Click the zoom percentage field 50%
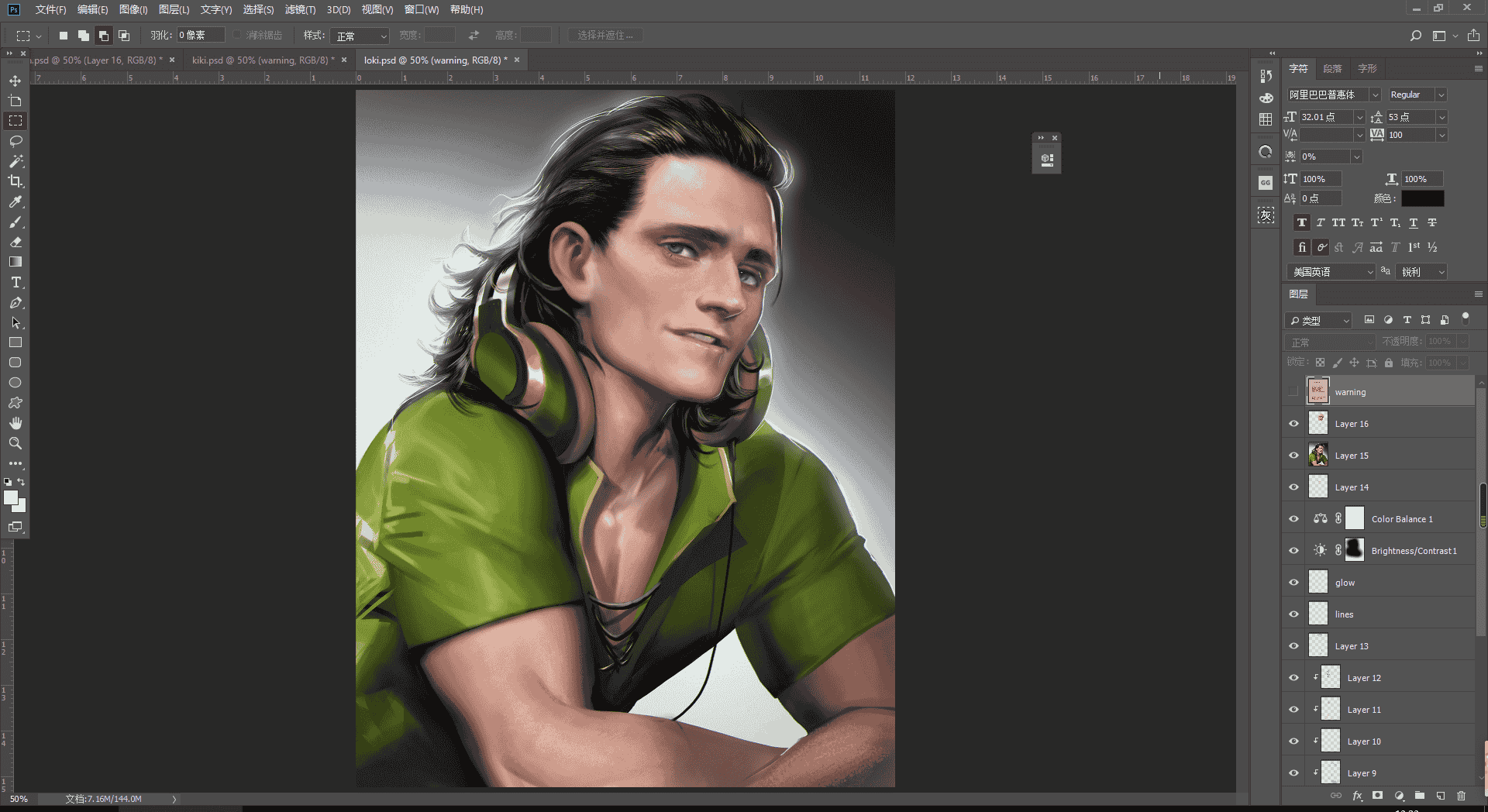 coord(19,799)
